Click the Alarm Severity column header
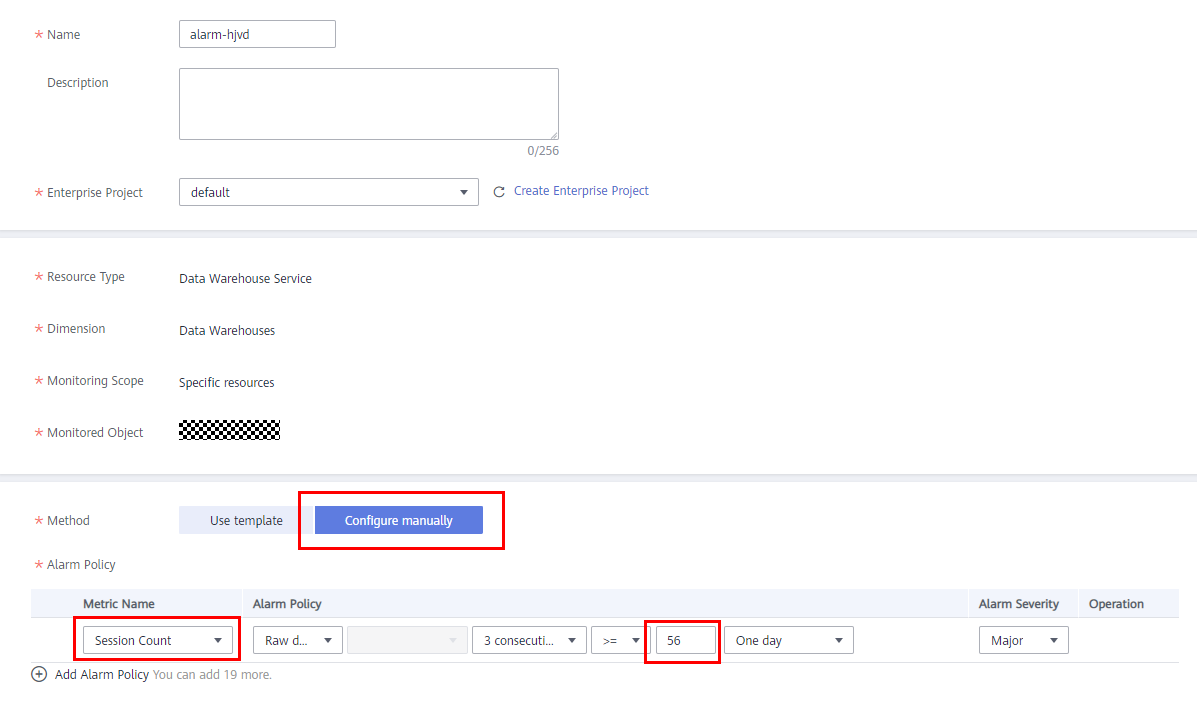The image size is (1197, 719). point(1018,604)
